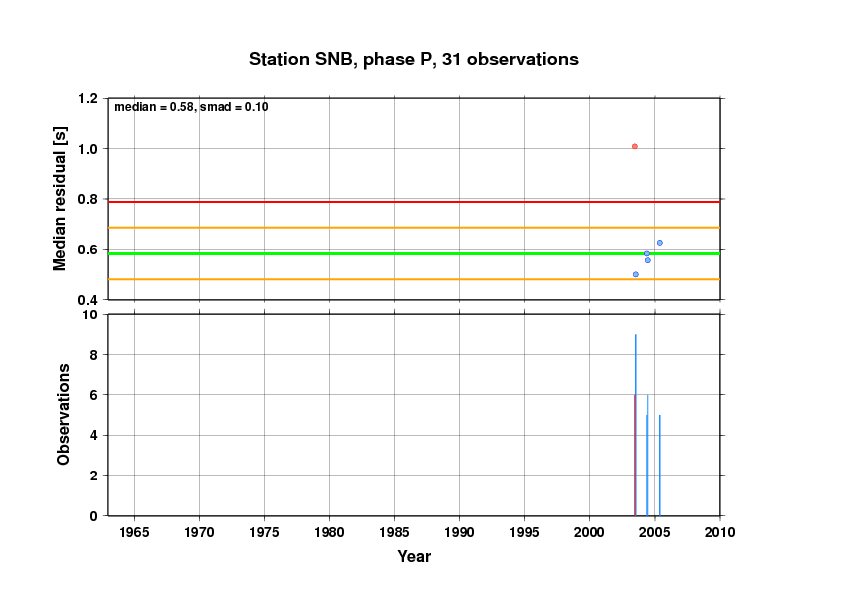
Task: Click the 'Year' x-axis label
Action: 414,556
